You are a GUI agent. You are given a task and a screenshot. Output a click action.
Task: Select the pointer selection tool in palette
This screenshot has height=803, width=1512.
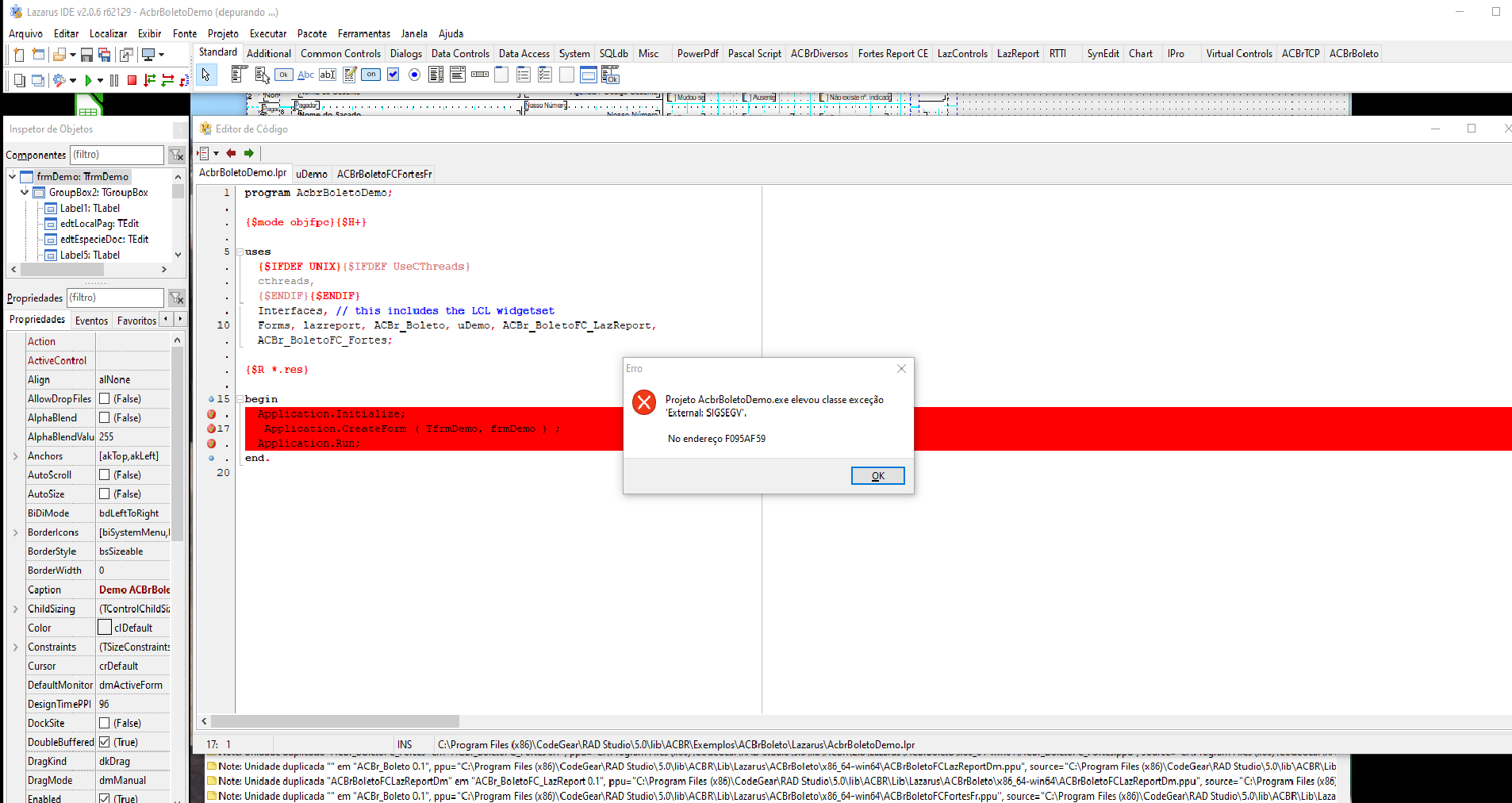(x=206, y=75)
